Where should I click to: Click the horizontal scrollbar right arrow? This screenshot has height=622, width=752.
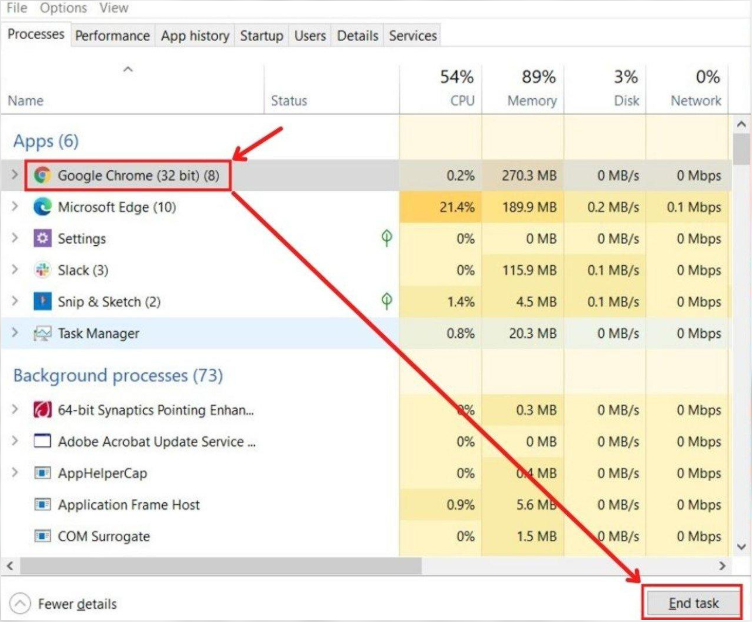tap(722, 566)
